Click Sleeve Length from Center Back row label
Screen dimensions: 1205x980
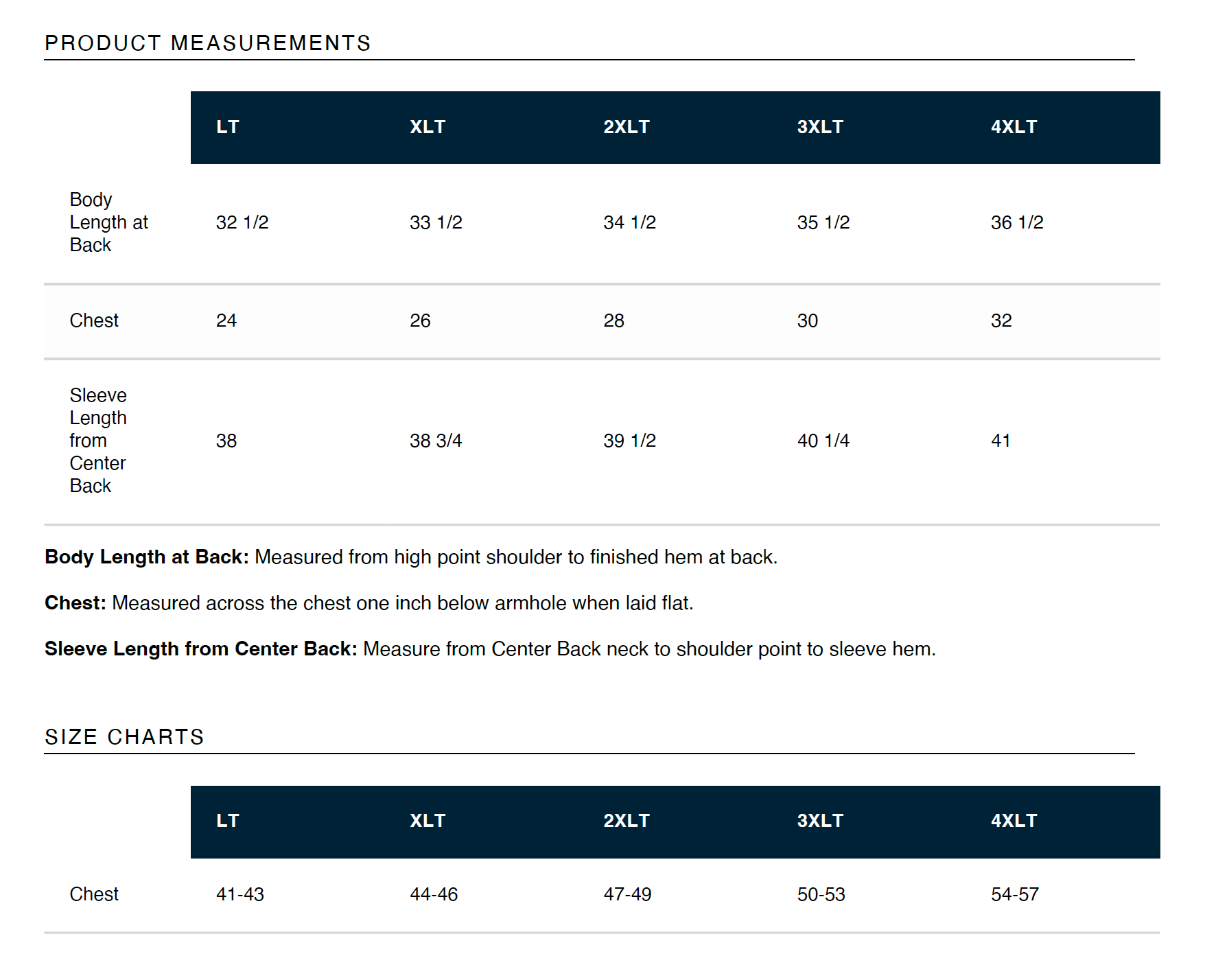coord(98,441)
